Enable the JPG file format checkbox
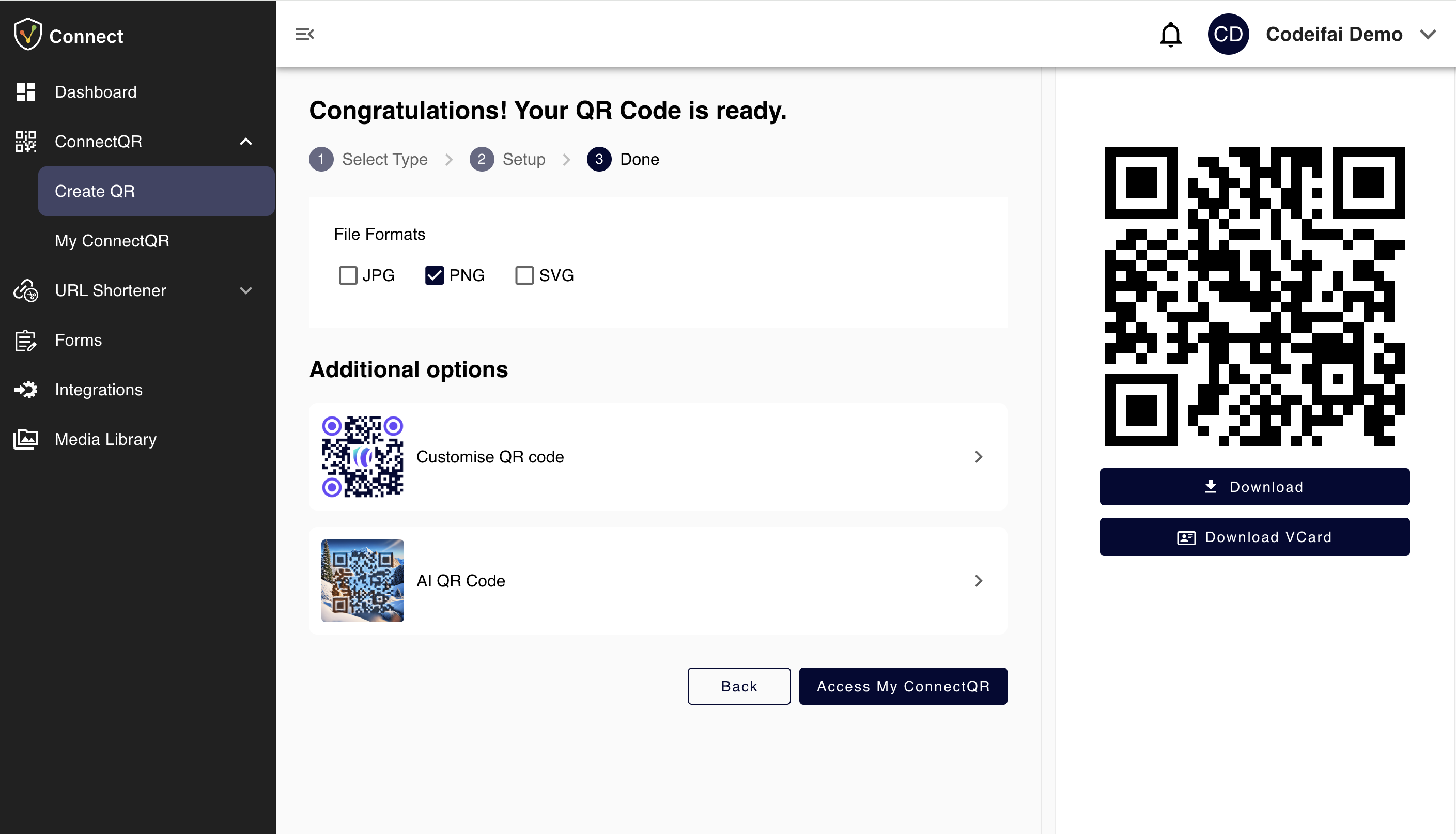1456x834 pixels. coord(348,275)
